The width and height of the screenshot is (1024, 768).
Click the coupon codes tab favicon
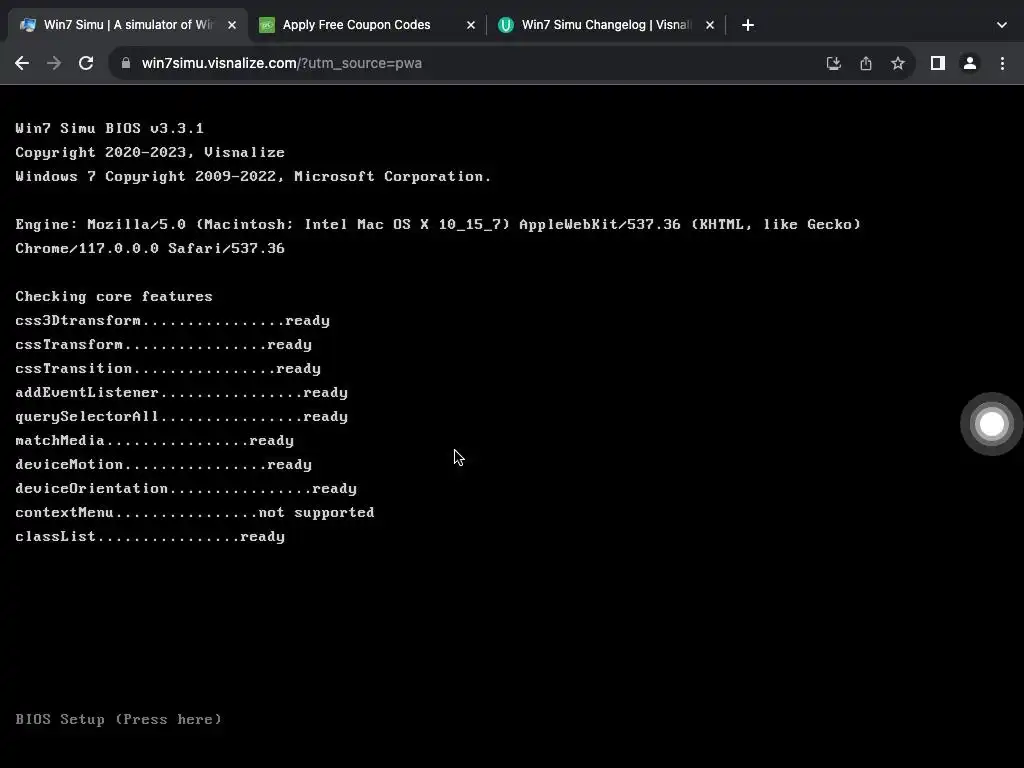click(x=266, y=25)
